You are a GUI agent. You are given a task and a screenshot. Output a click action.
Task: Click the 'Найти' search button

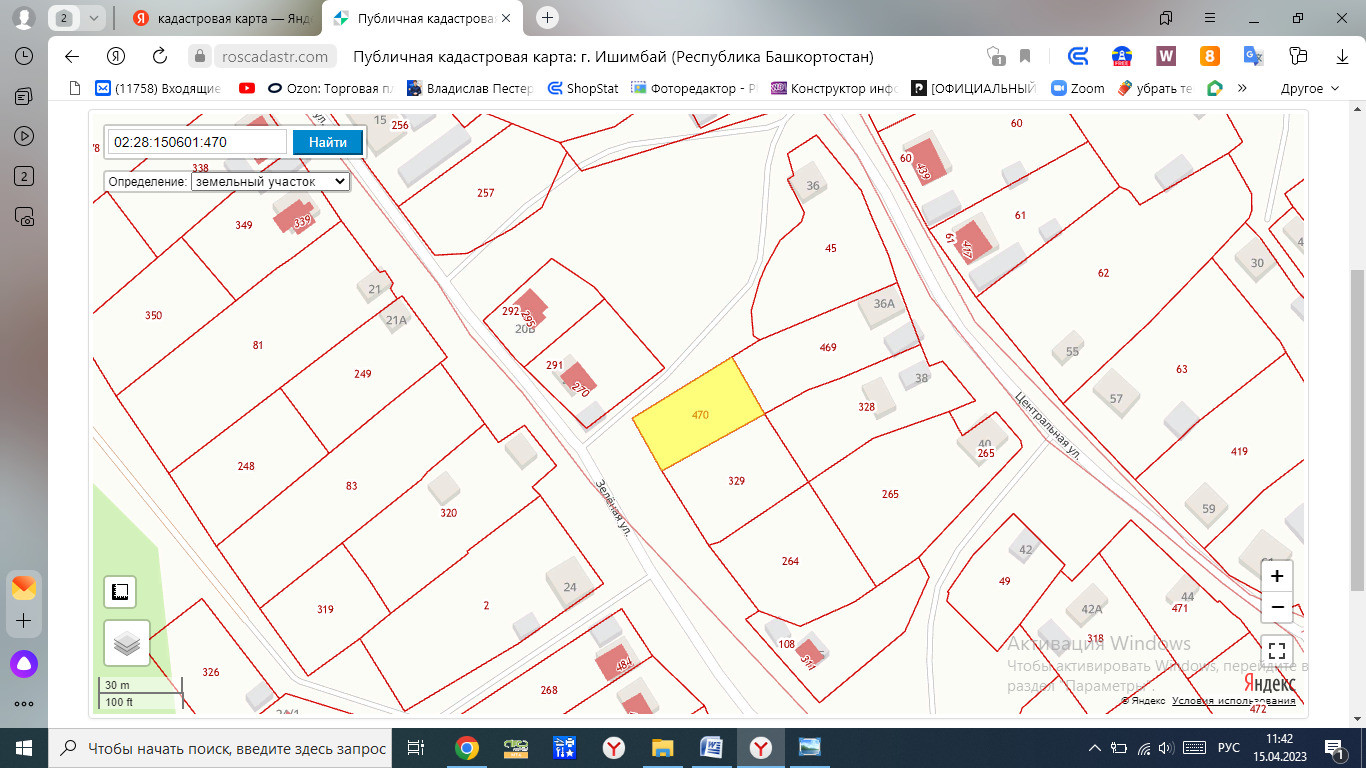[x=327, y=142]
